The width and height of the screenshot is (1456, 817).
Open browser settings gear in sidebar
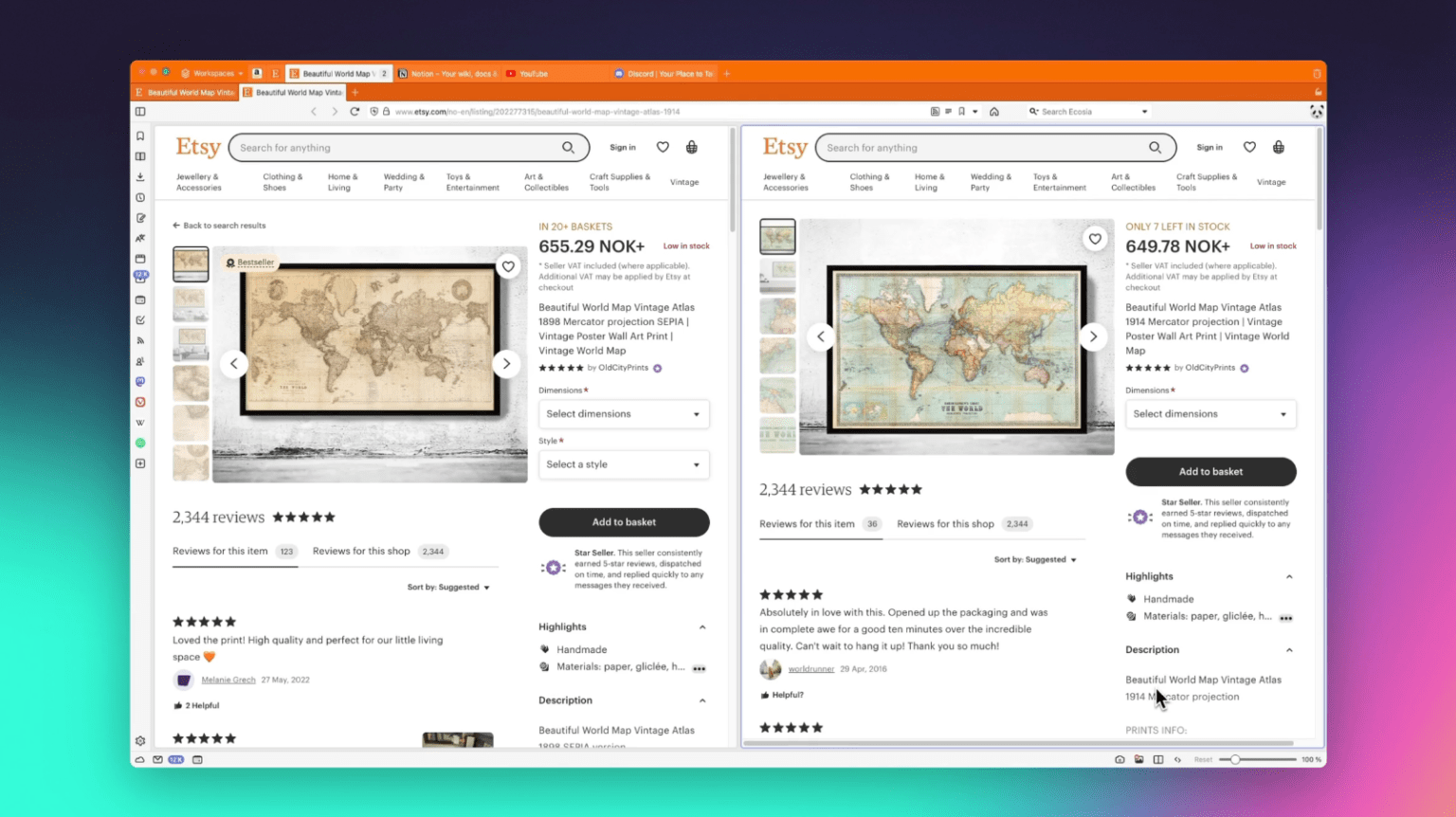(140, 741)
